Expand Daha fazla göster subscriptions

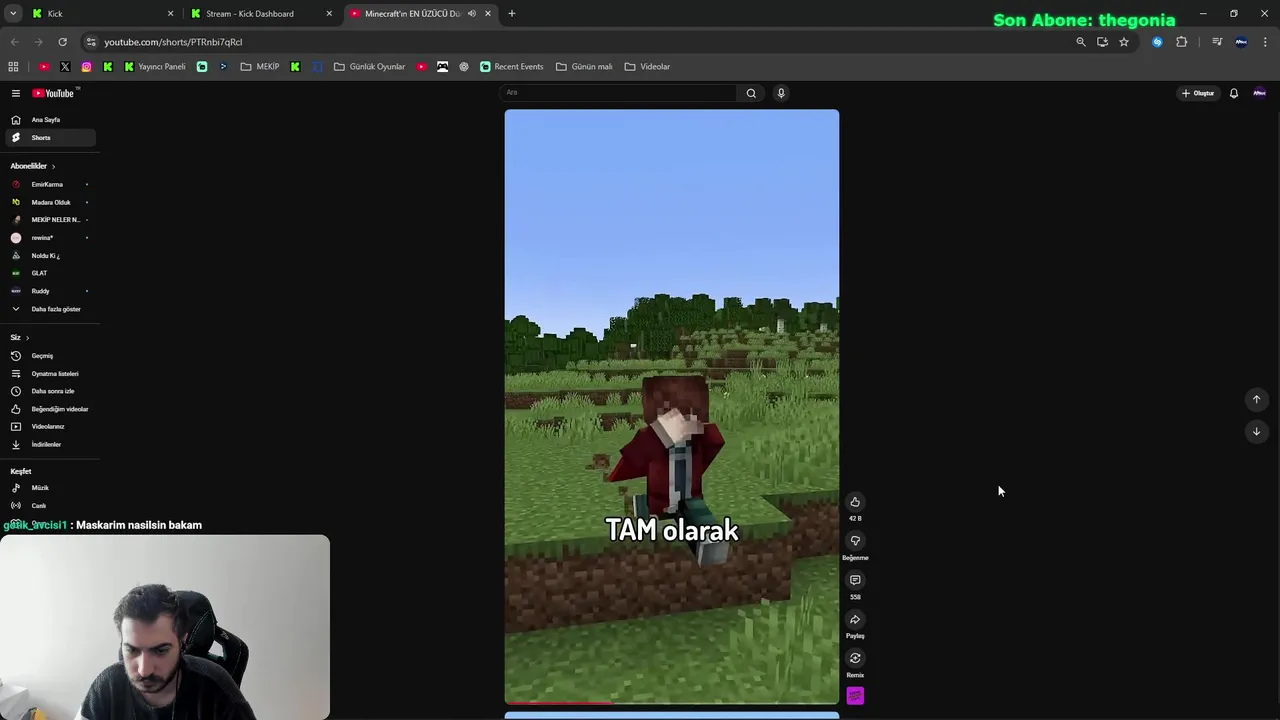pos(48,309)
